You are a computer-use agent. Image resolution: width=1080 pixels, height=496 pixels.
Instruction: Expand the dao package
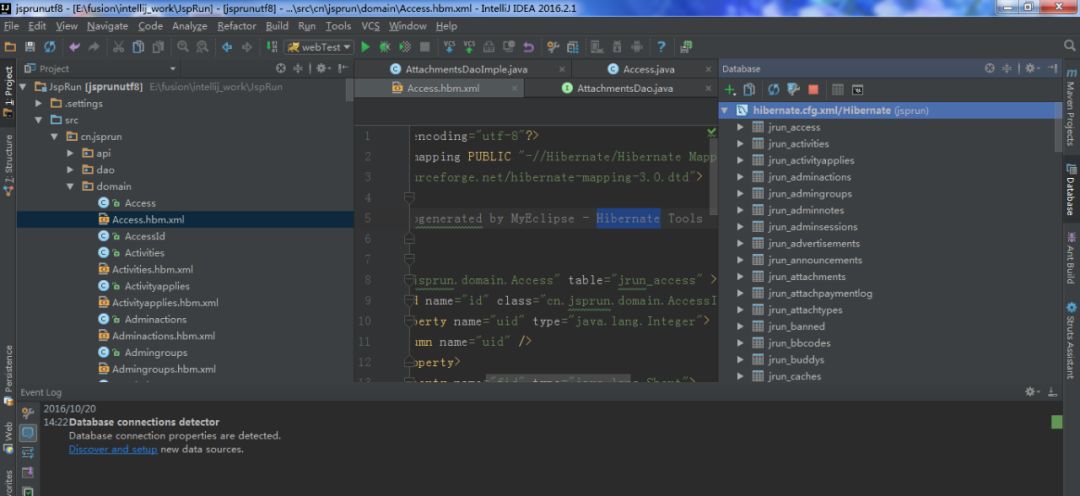click(70, 169)
